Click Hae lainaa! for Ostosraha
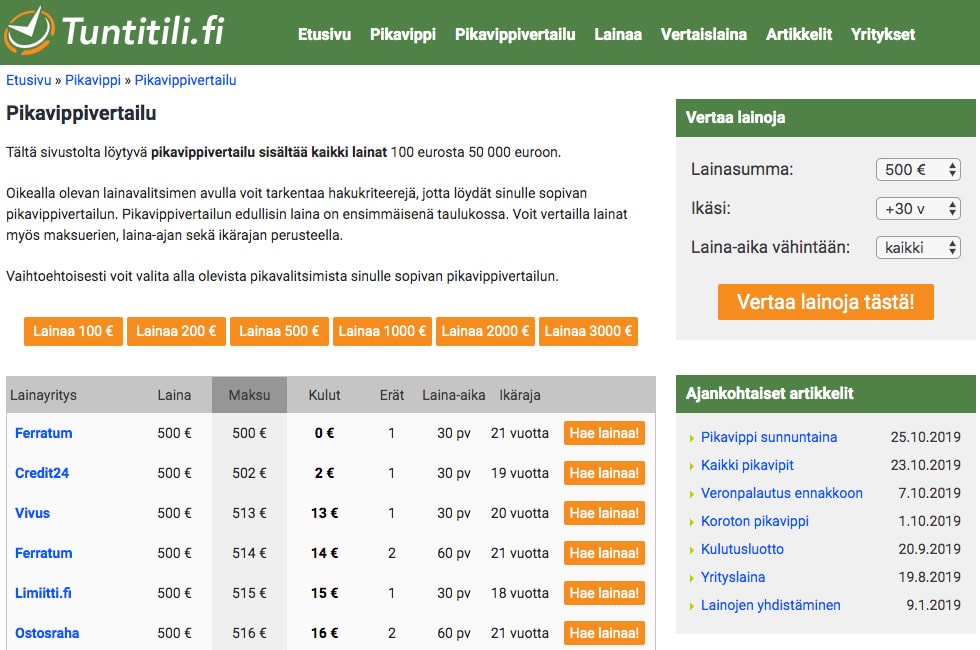The image size is (980, 650). (604, 633)
